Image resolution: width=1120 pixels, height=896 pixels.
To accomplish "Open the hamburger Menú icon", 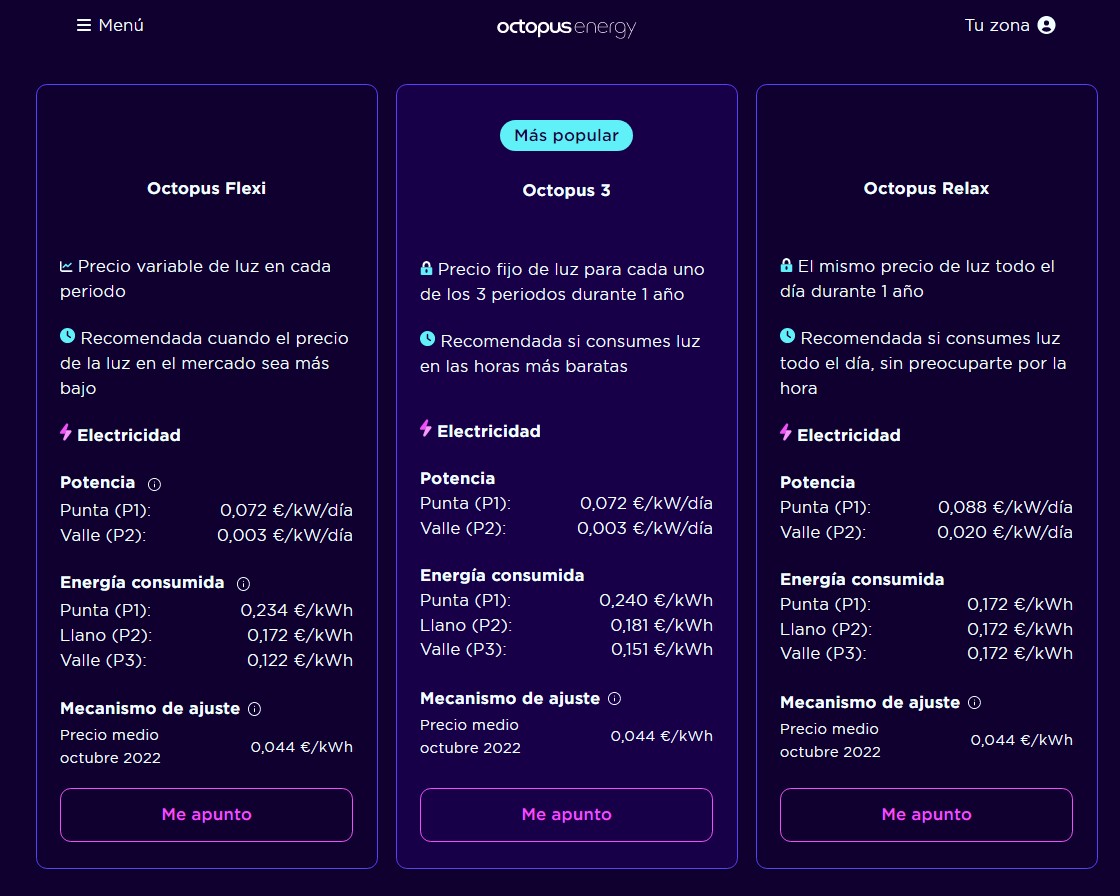I will tap(84, 26).
